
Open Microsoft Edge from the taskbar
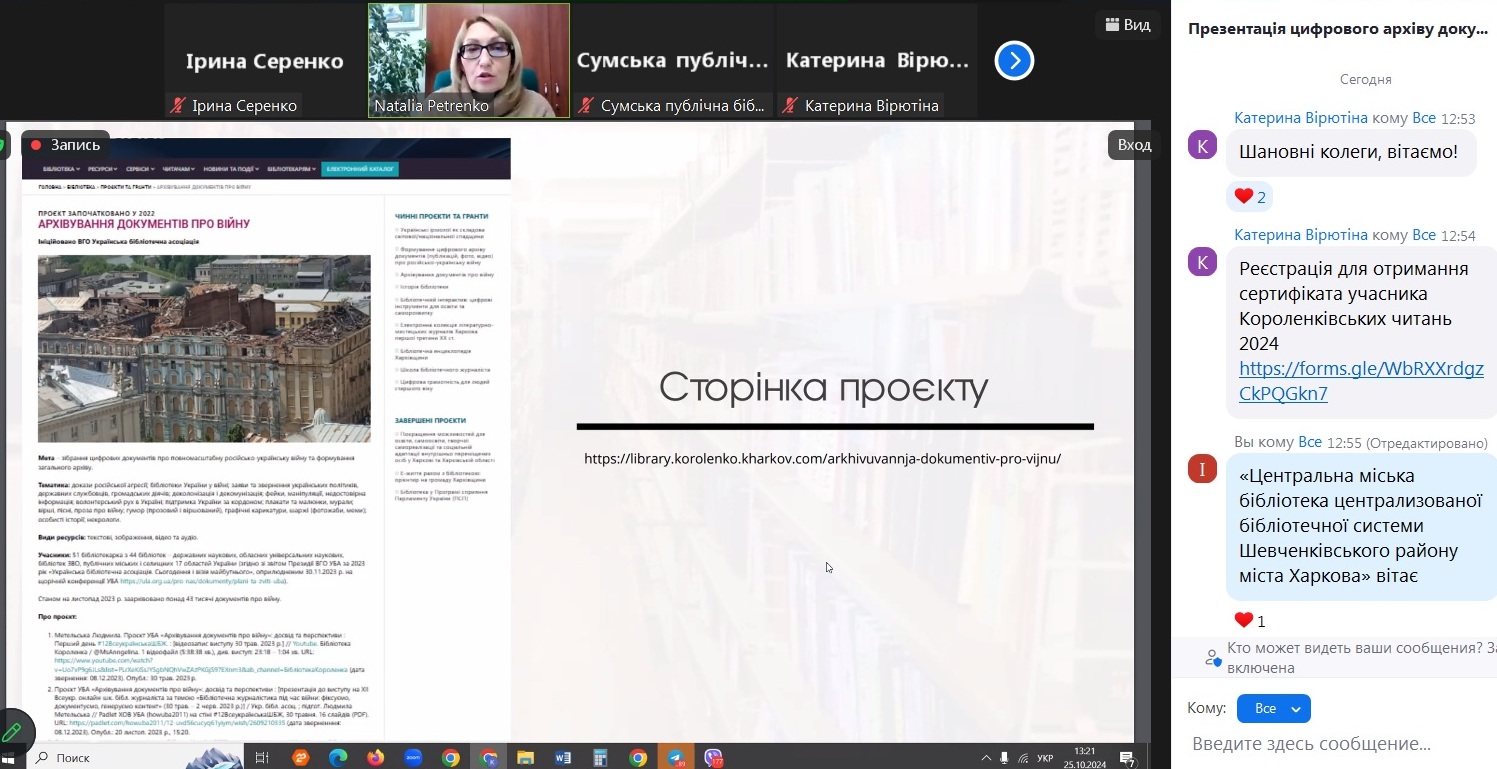(x=337, y=758)
